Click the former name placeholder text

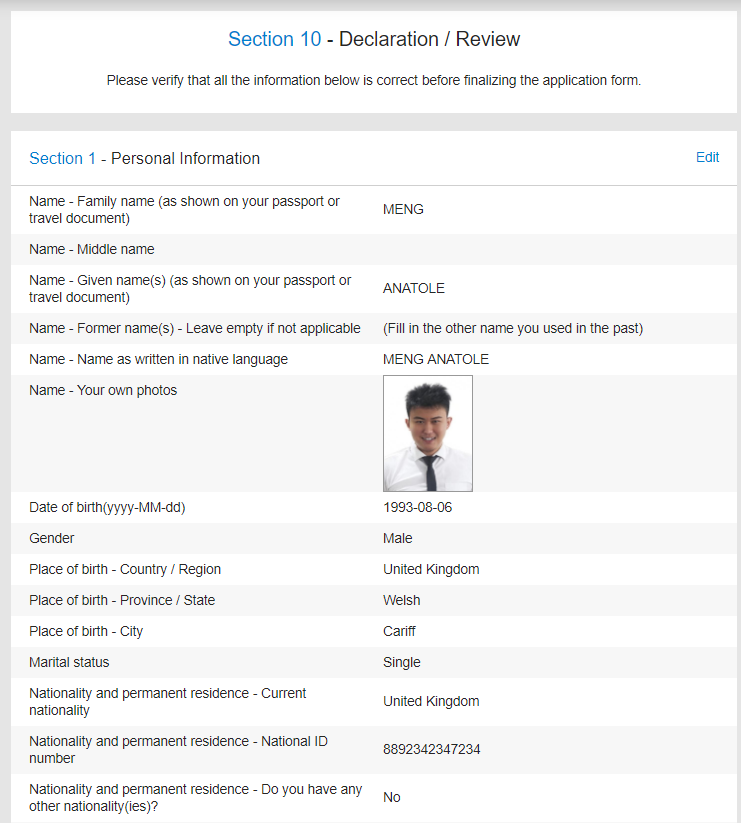pos(513,329)
